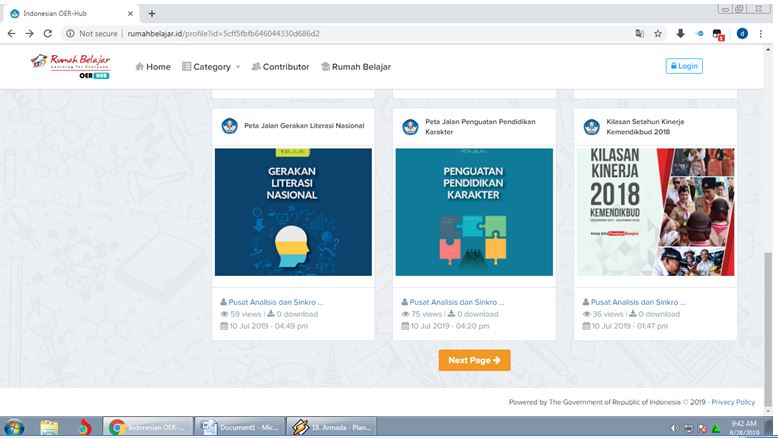Open the Windows Start button
The width and height of the screenshot is (778, 438).
click(14, 427)
